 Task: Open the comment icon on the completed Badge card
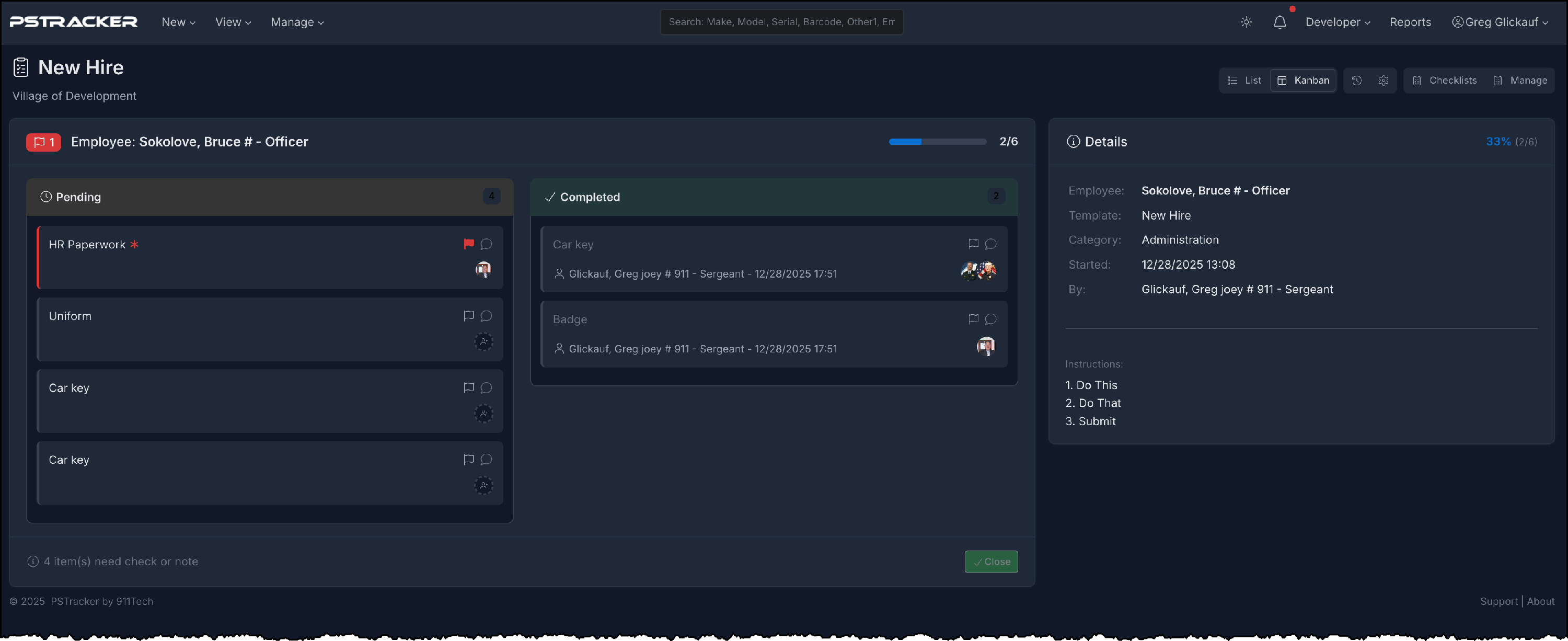(x=990, y=319)
